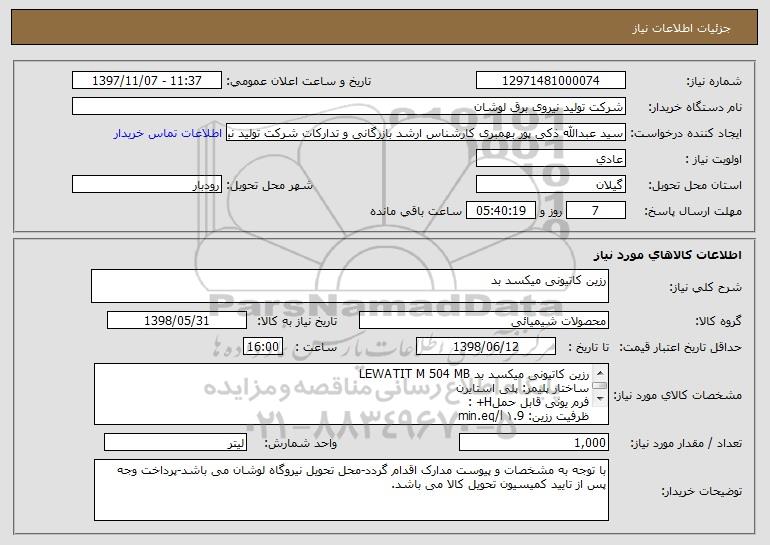Select the remaining days field showing 7
The image size is (770, 545).
point(596,211)
